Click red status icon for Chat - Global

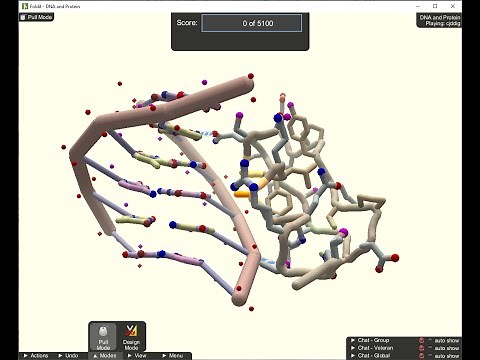tap(421, 356)
